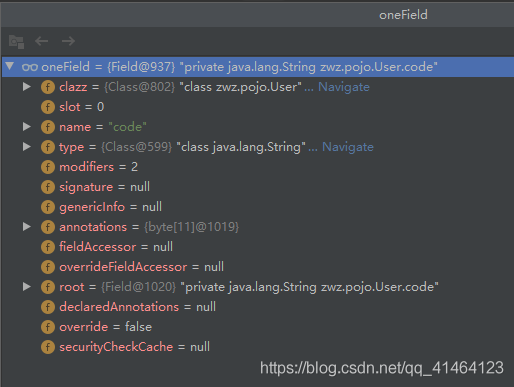Screen dimensions: 514x387
Task: Click Navigate link for class java.lang.String
Action: (x=348, y=147)
